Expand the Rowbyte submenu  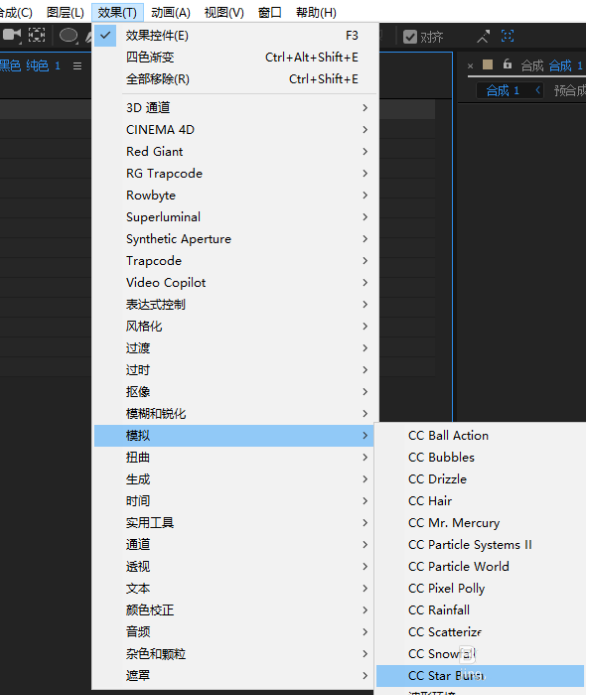pos(235,195)
